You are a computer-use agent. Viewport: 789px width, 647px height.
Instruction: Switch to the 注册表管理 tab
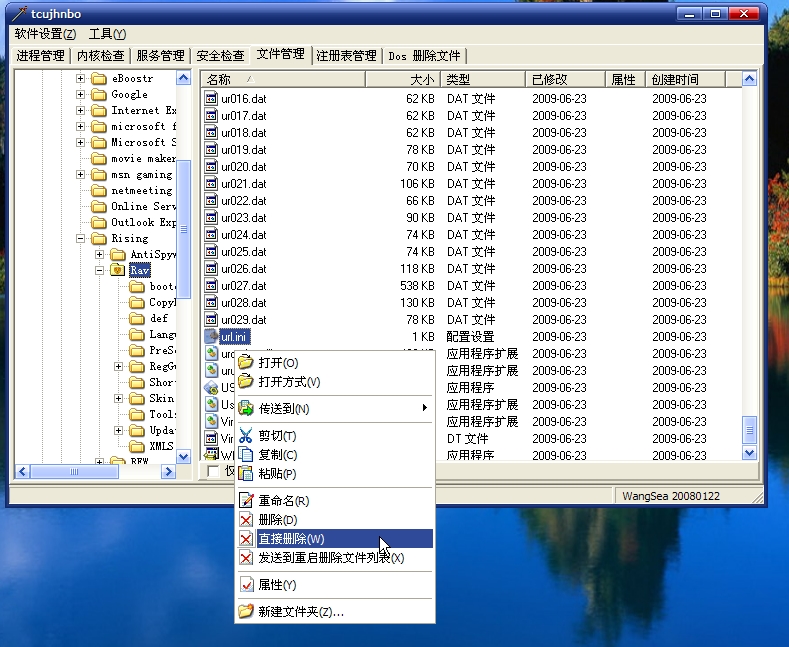(347, 55)
